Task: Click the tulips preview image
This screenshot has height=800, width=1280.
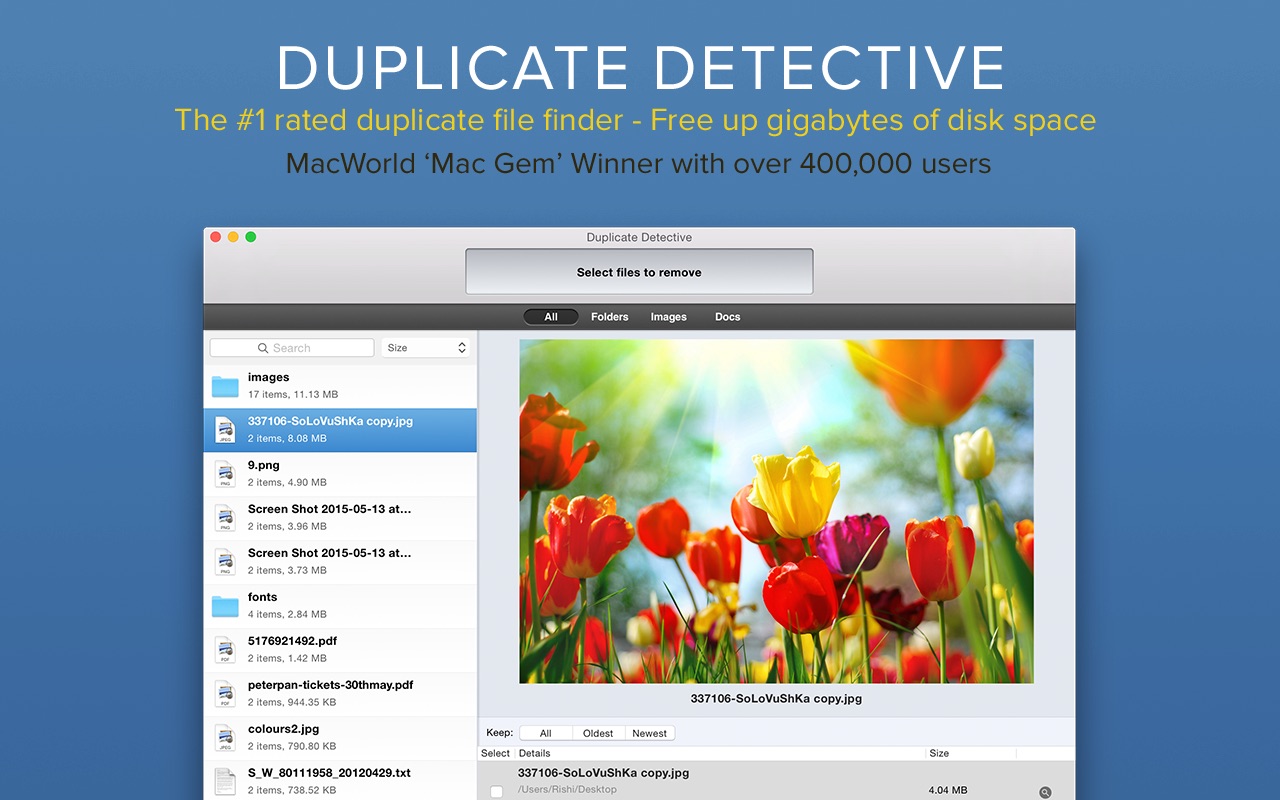Action: pos(776,511)
